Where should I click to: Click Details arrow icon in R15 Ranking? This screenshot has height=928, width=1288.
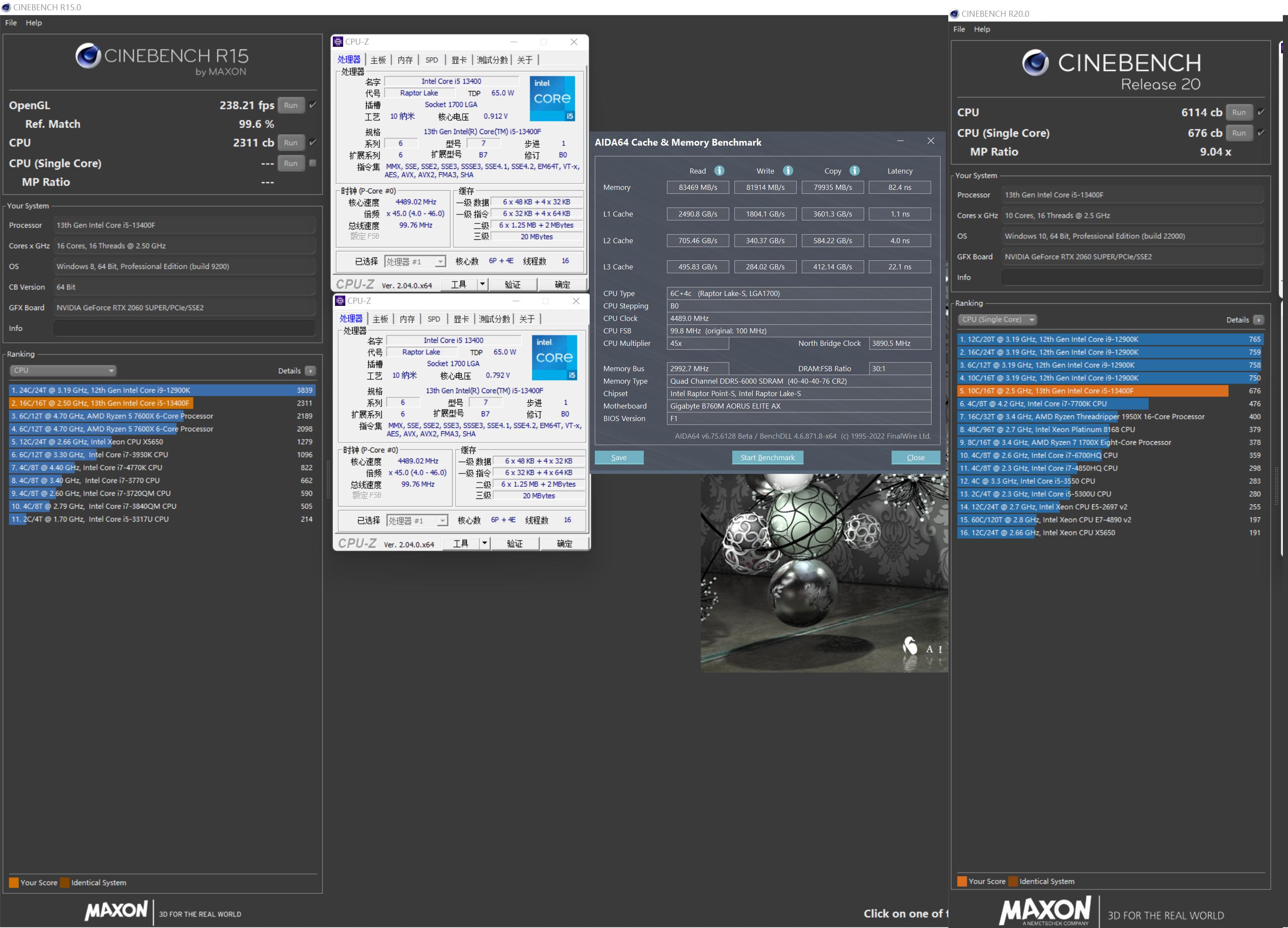[x=310, y=371]
